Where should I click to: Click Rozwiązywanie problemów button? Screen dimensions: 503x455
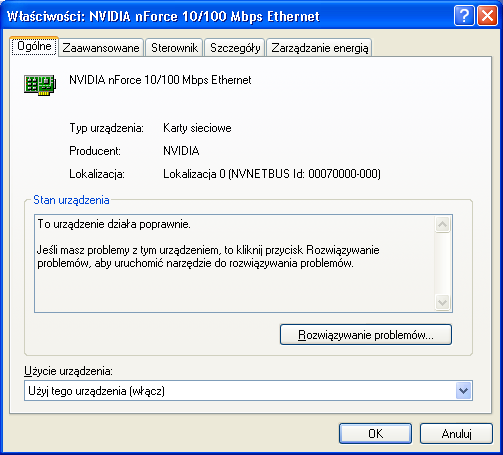tap(366, 335)
